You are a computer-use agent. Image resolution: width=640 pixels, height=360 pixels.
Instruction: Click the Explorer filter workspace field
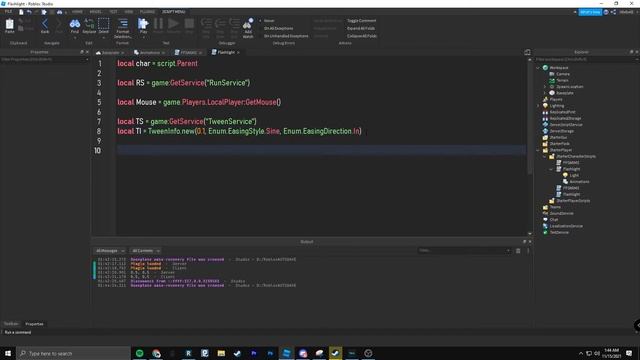(x=586, y=59)
